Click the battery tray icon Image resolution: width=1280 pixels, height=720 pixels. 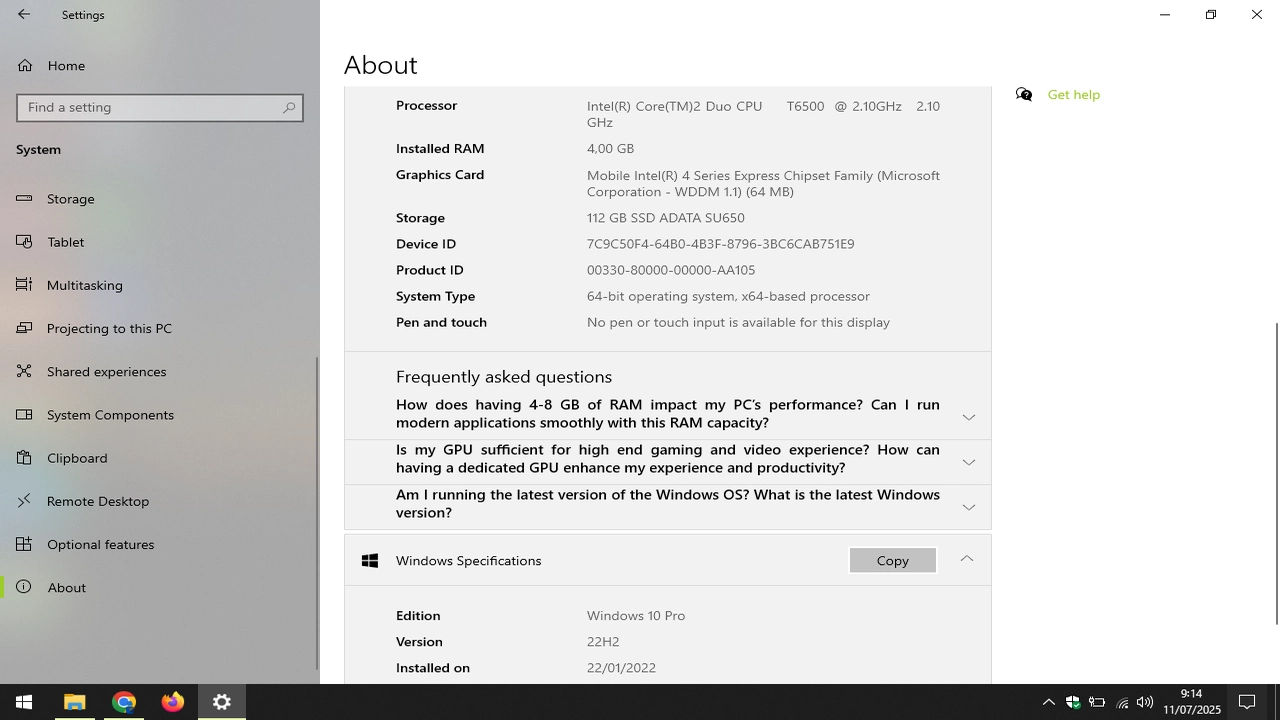coord(1097,702)
